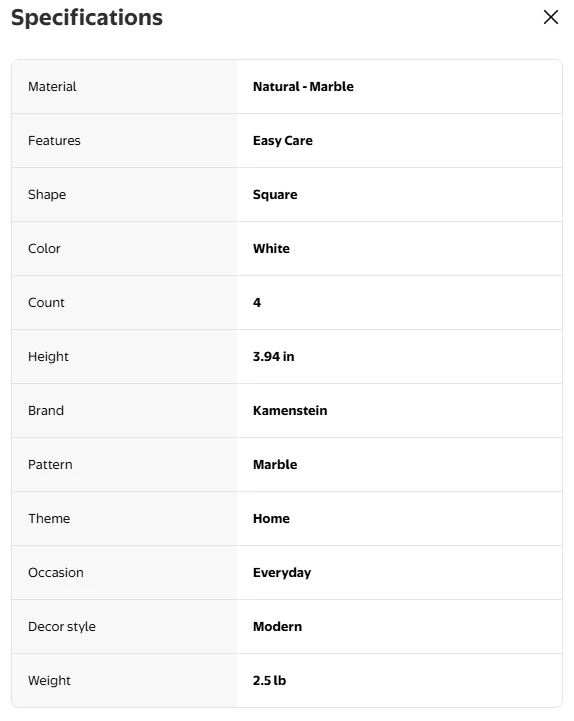The width and height of the screenshot is (574, 721).
Task: Select the Count row label
Action: 46,303
